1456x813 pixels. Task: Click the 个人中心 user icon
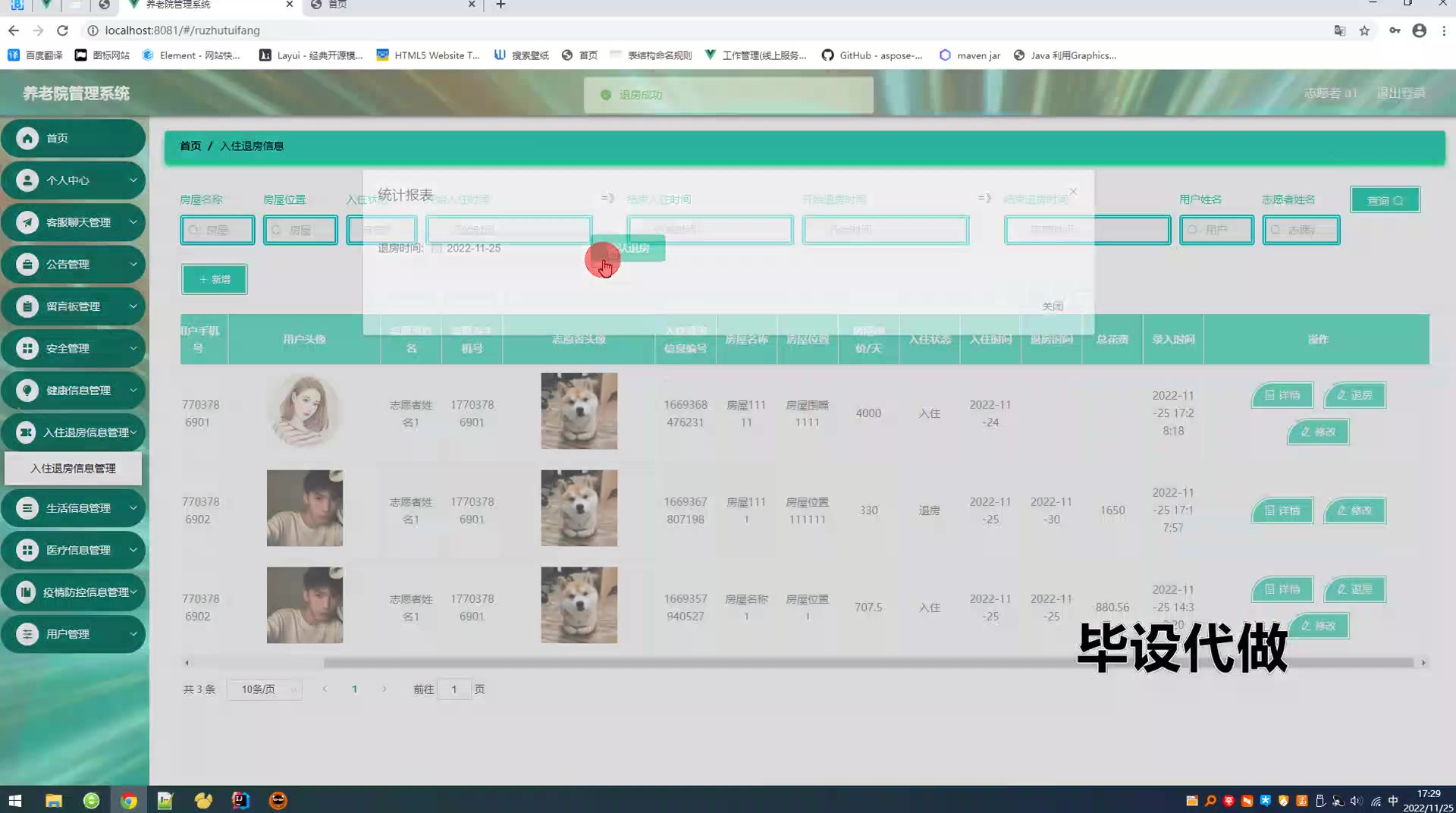[x=27, y=180]
